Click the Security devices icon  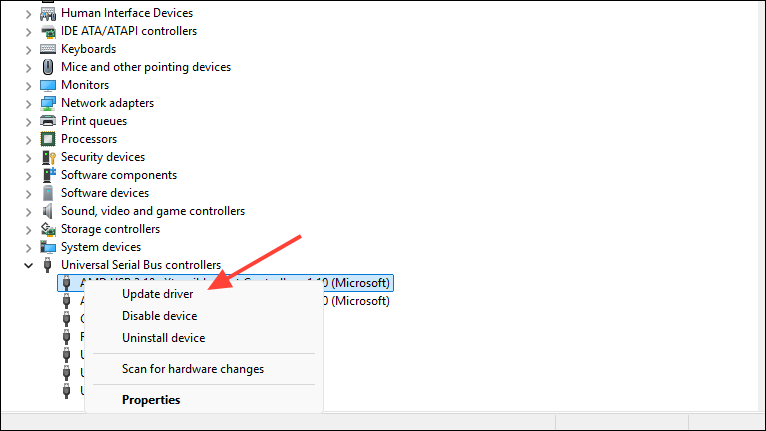(x=48, y=157)
